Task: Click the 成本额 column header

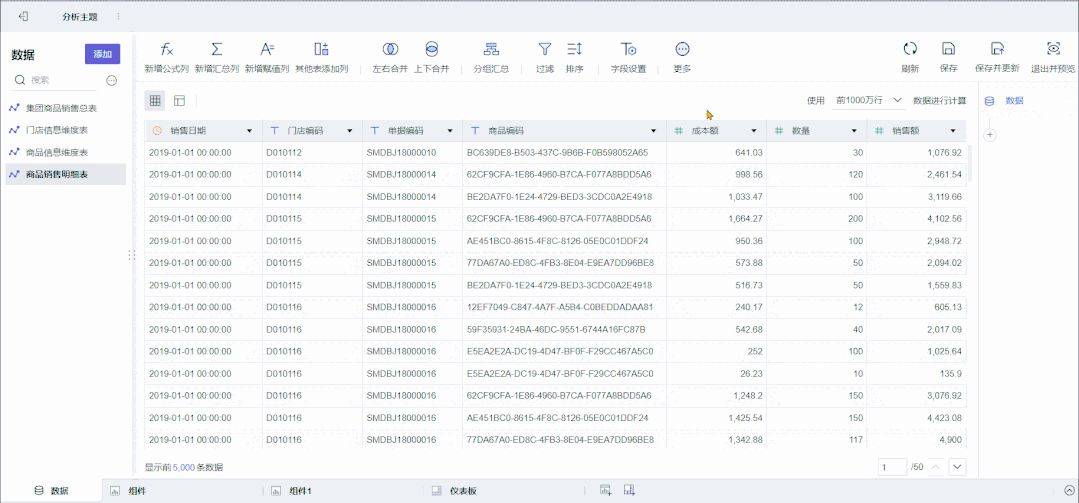Action: click(x=716, y=131)
